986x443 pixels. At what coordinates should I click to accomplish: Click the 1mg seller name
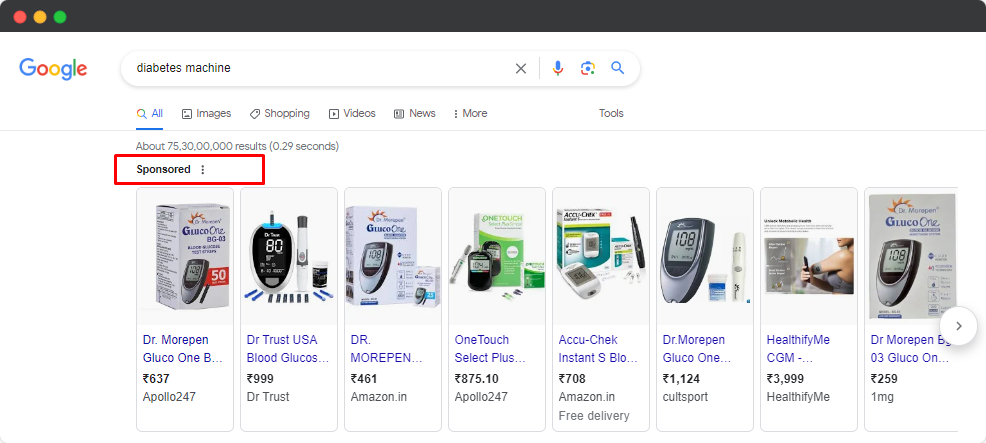click(882, 397)
